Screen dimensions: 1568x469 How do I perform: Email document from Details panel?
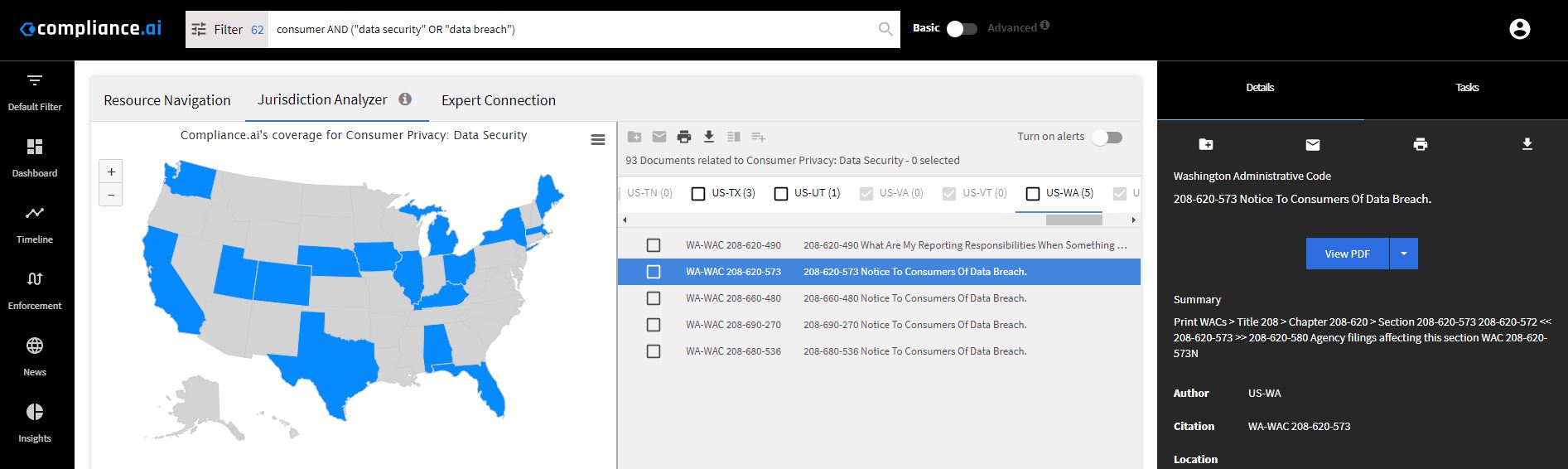[1313, 144]
